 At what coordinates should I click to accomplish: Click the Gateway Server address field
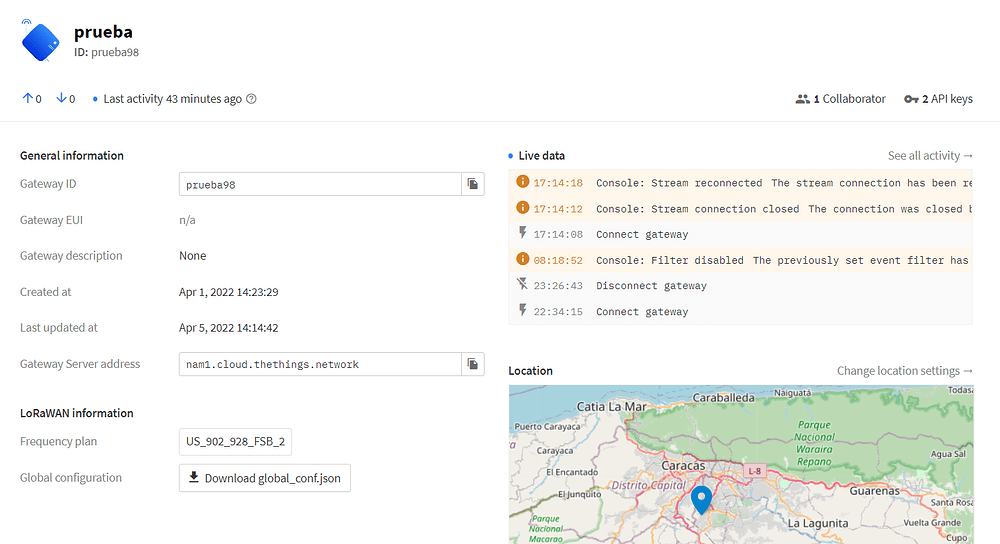[x=320, y=364]
